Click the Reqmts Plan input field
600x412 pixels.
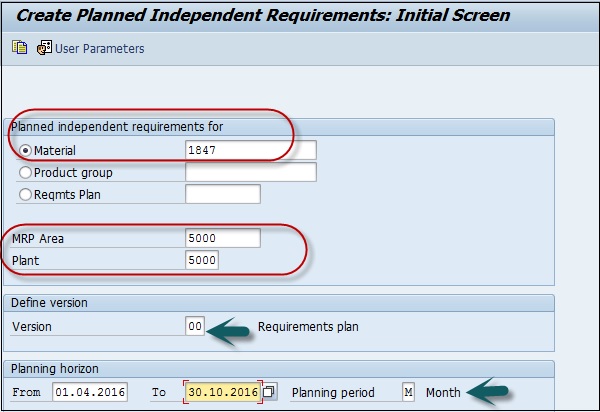point(222,194)
